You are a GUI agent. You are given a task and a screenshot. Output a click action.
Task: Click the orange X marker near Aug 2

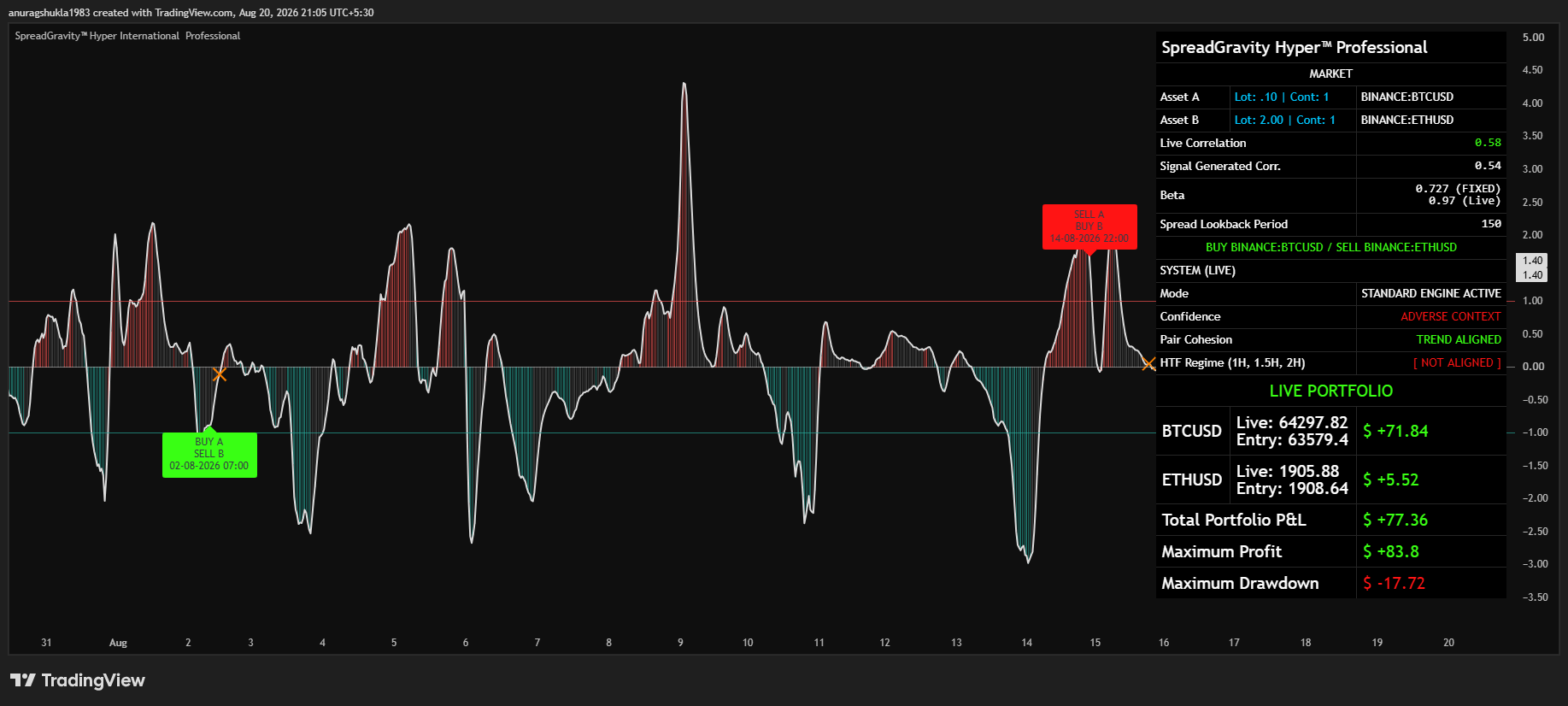coord(220,374)
